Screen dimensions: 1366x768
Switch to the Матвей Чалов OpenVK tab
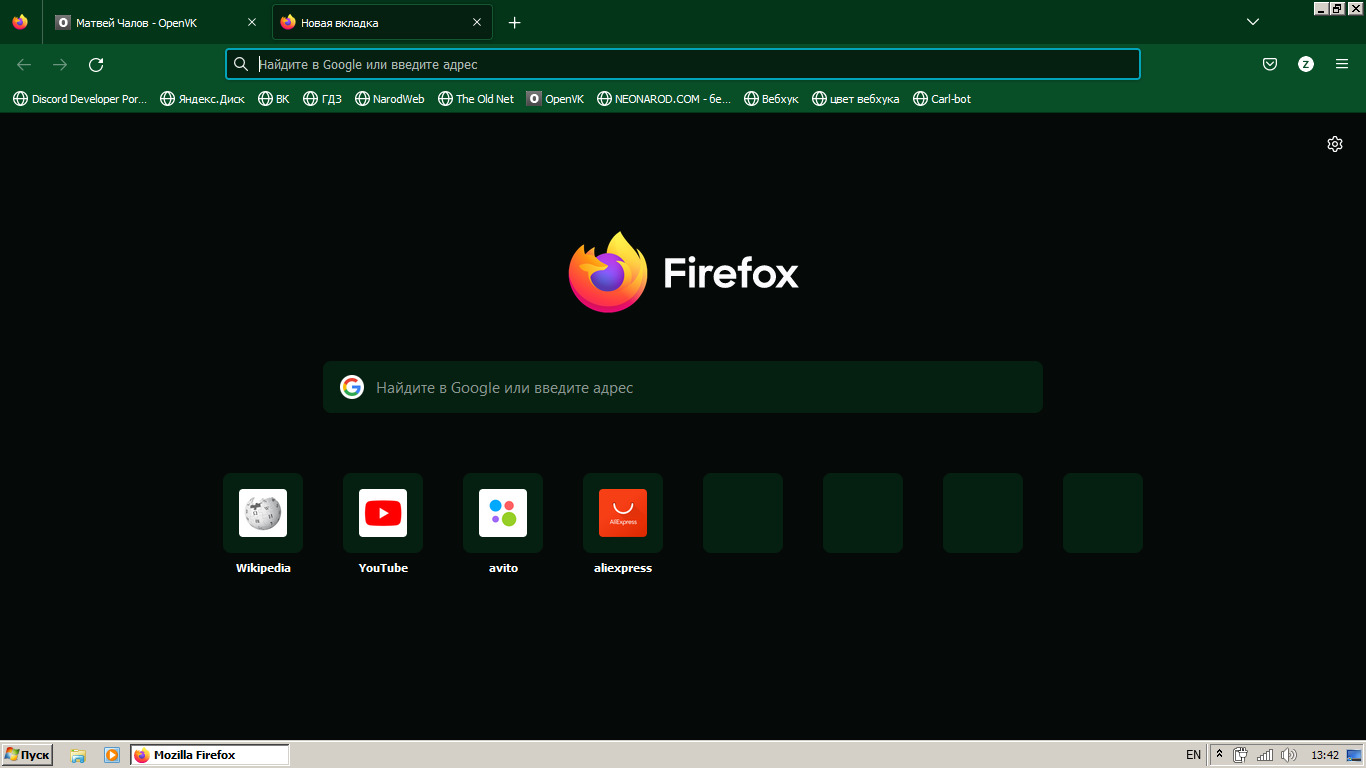click(x=150, y=22)
